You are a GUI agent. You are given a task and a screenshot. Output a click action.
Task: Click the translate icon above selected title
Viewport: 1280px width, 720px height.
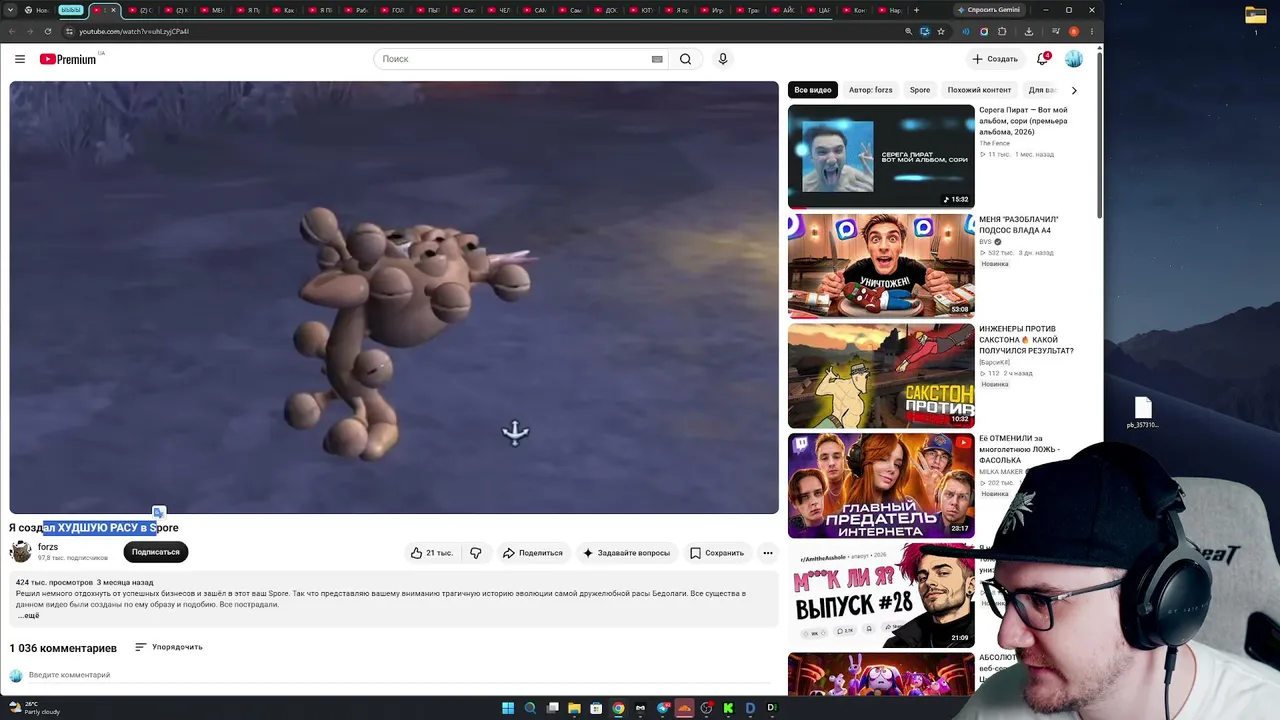click(x=158, y=513)
